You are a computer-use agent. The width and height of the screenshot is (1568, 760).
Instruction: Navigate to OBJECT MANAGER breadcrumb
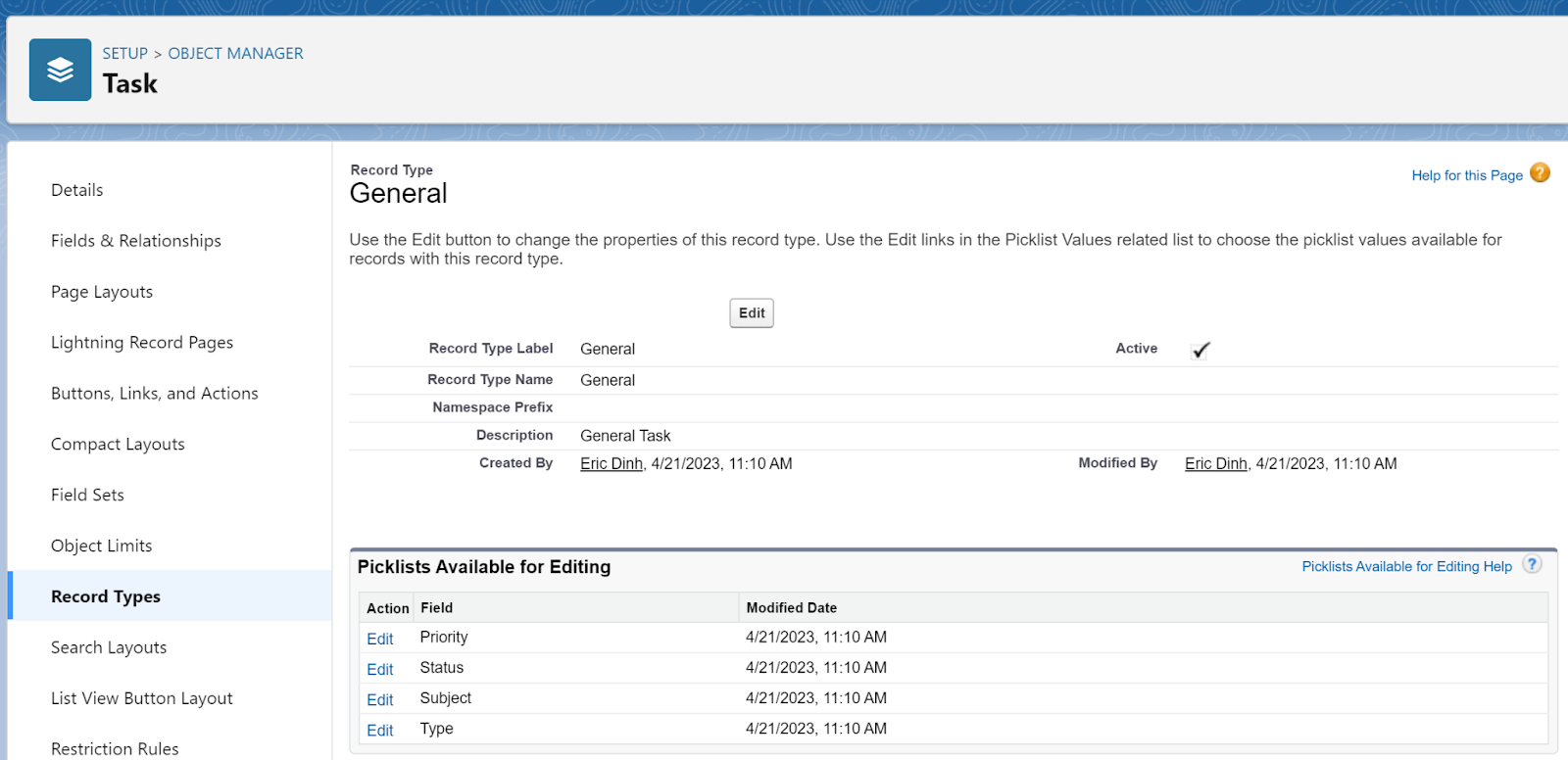pos(235,53)
